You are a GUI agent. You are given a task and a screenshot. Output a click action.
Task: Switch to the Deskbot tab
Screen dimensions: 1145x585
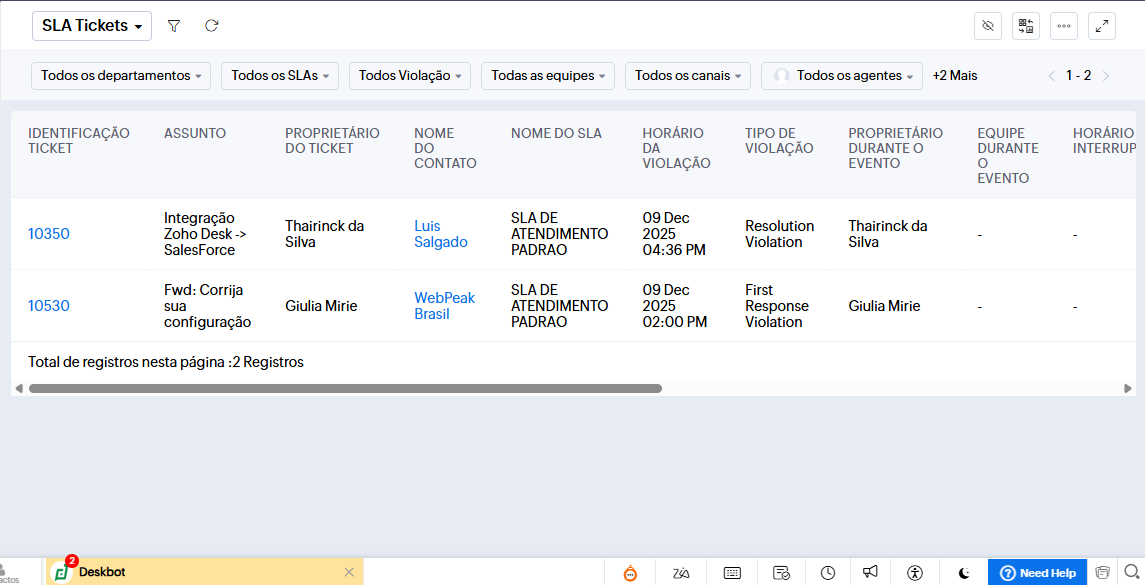(x=102, y=572)
